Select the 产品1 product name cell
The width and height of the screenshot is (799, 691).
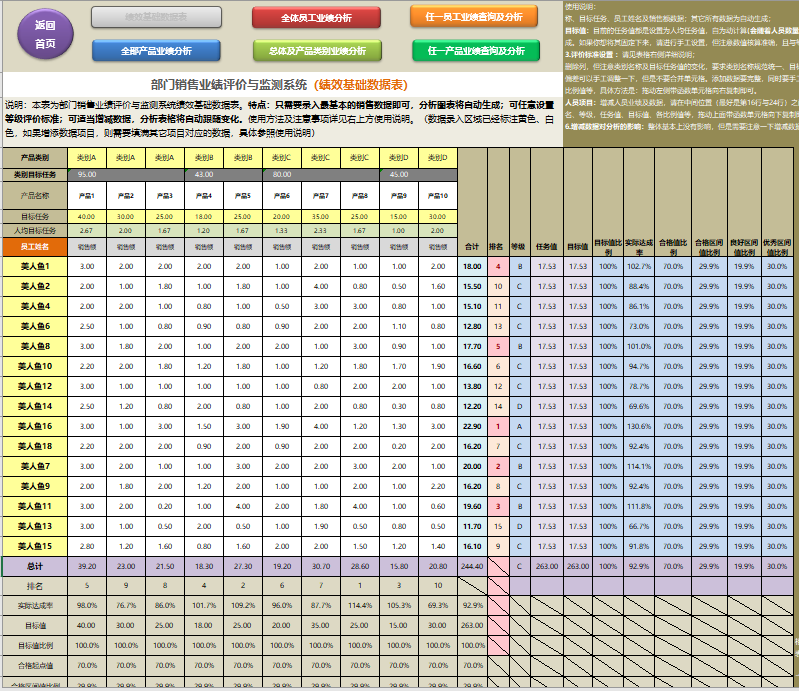pos(87,196)
